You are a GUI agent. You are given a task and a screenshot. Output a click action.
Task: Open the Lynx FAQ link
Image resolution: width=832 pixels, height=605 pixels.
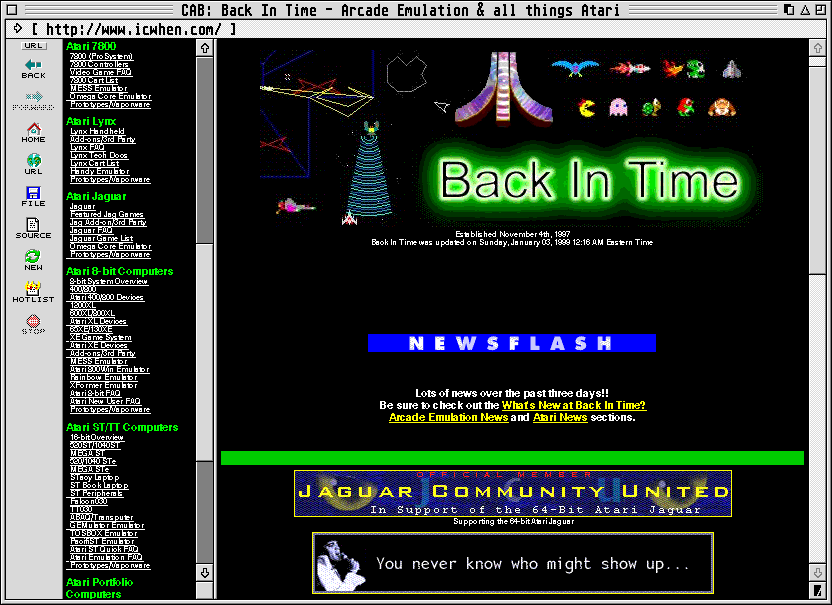[88, 147]
